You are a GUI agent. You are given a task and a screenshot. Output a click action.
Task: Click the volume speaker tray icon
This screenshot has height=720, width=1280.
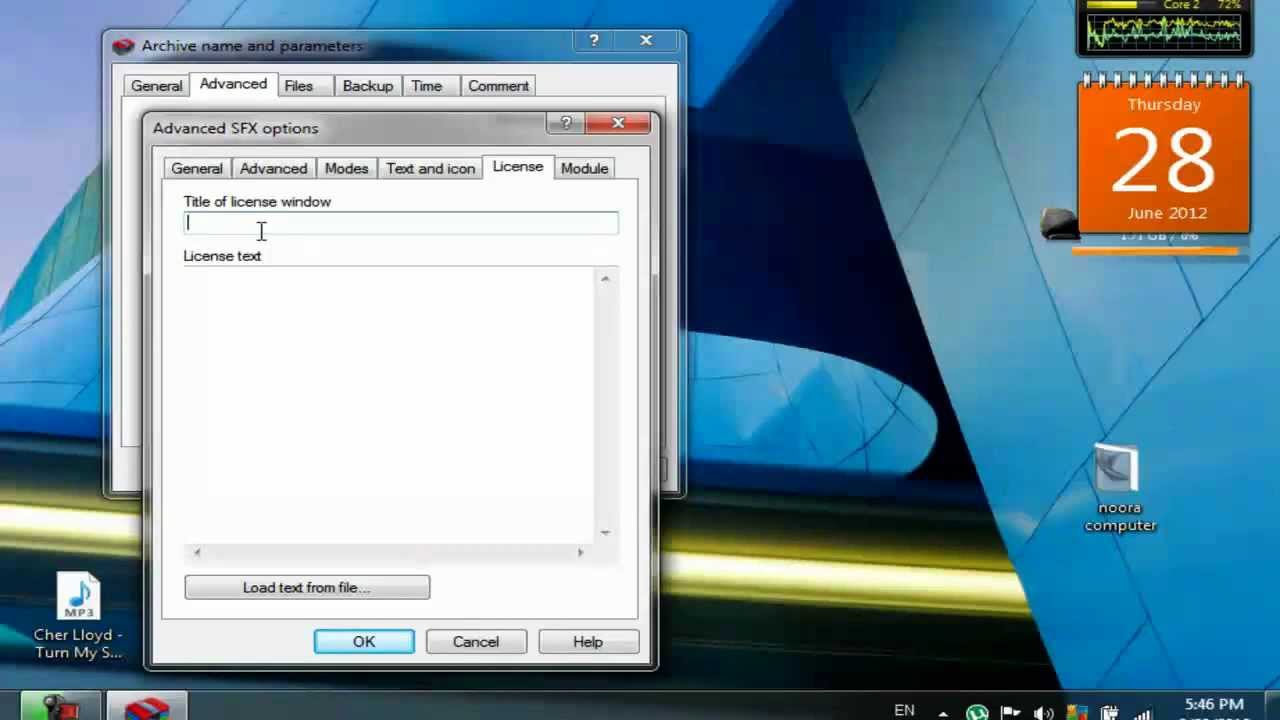(1043, 712)
